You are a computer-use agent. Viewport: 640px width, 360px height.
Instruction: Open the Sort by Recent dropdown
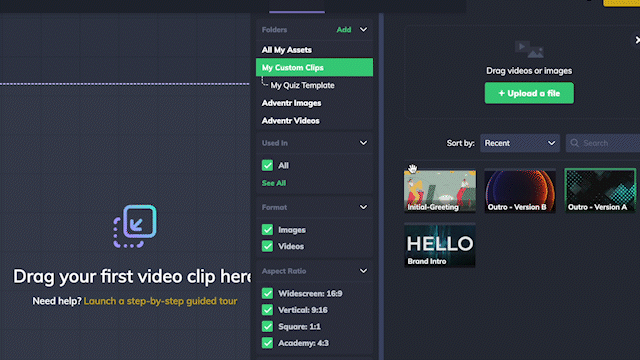[x=520, y=143]
